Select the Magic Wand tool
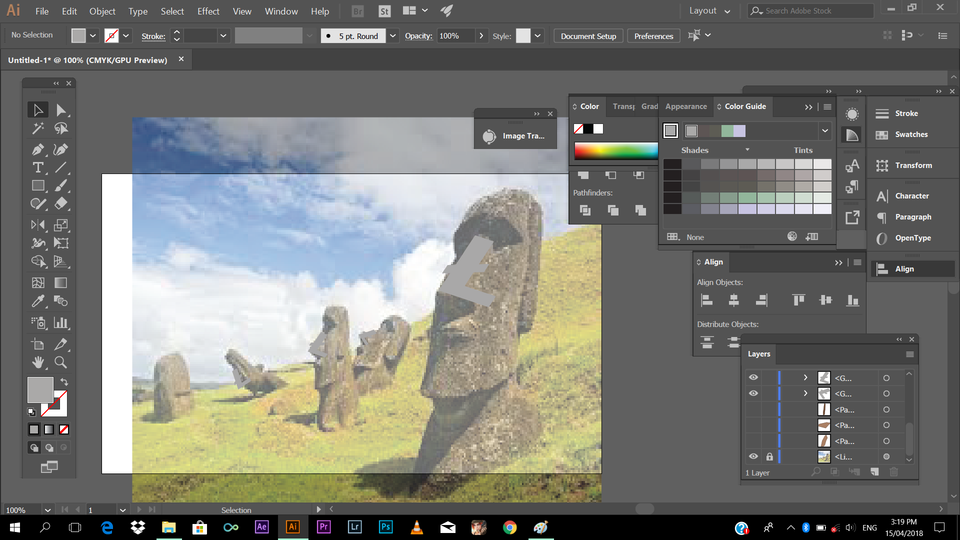 pyautogui.click(x=38, y=129)
